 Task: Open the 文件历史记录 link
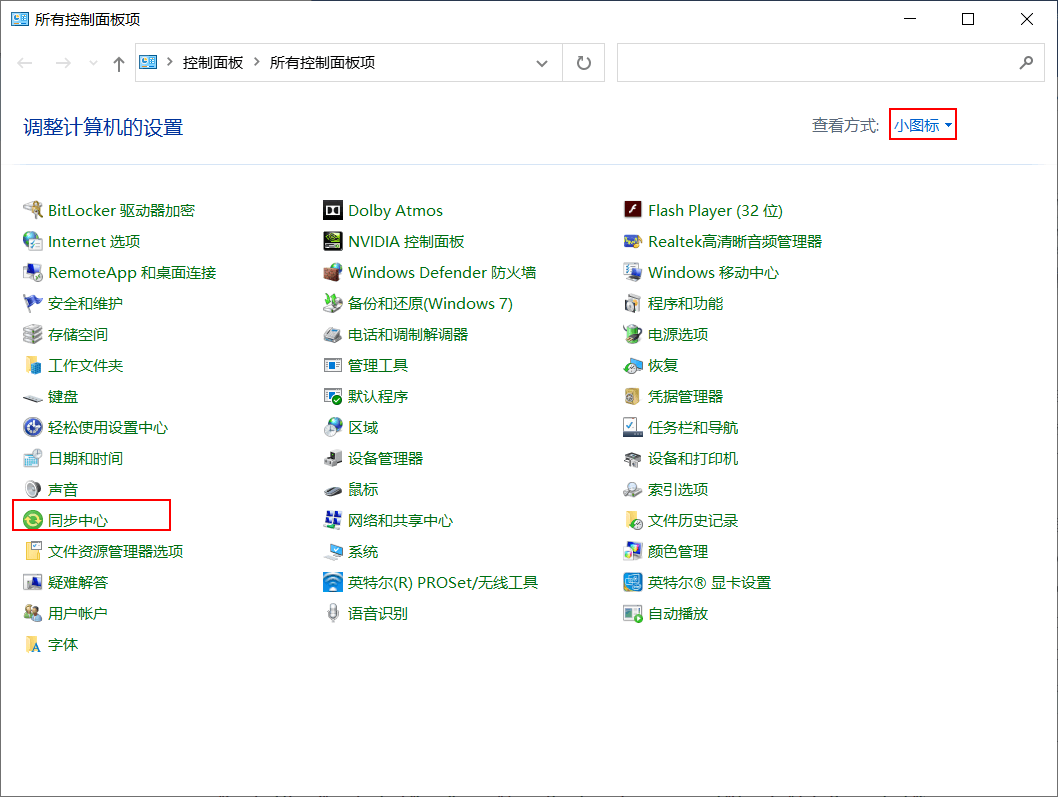tap(693, 520)
